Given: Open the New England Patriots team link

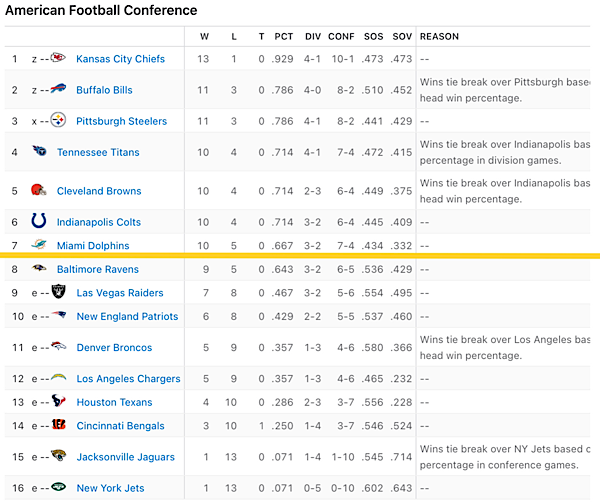Looking at the screenshot, I should (x=127, y=317).
